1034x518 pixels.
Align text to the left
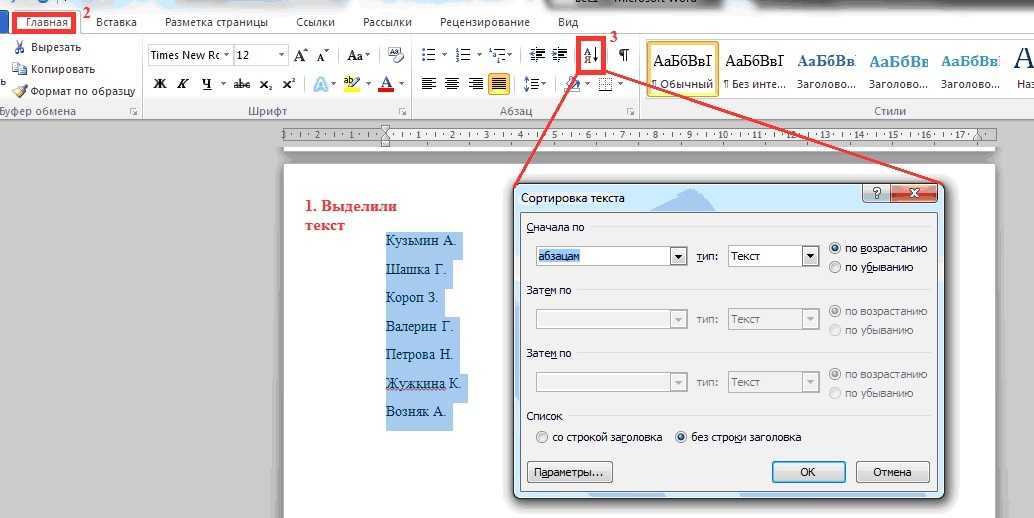429,84
